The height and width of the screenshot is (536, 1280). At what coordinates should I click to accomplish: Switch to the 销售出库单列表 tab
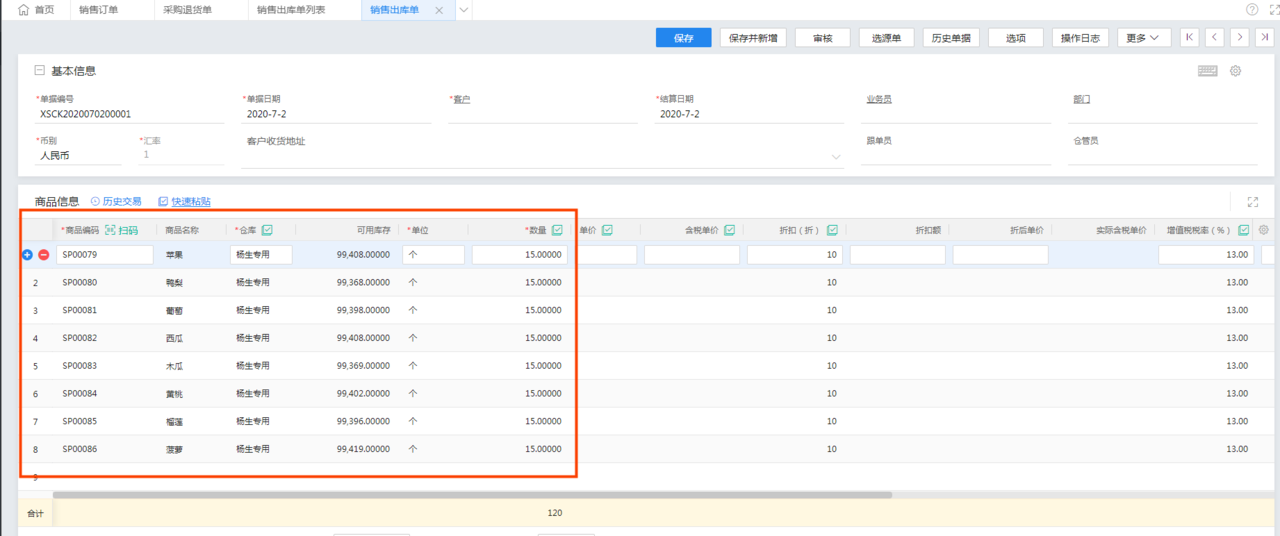tap(292, 9)
